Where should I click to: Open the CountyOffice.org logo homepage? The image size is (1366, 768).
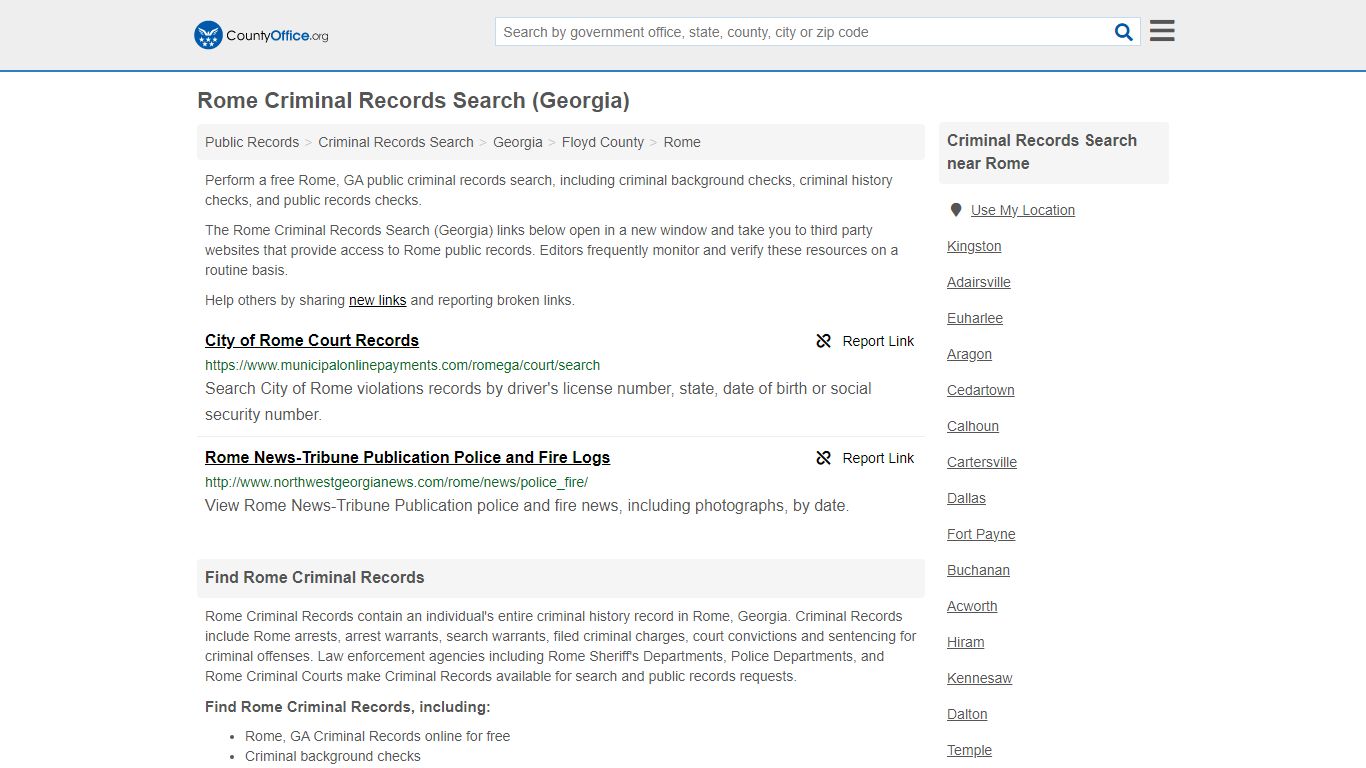pyautogui.click(x=261, y=35)
